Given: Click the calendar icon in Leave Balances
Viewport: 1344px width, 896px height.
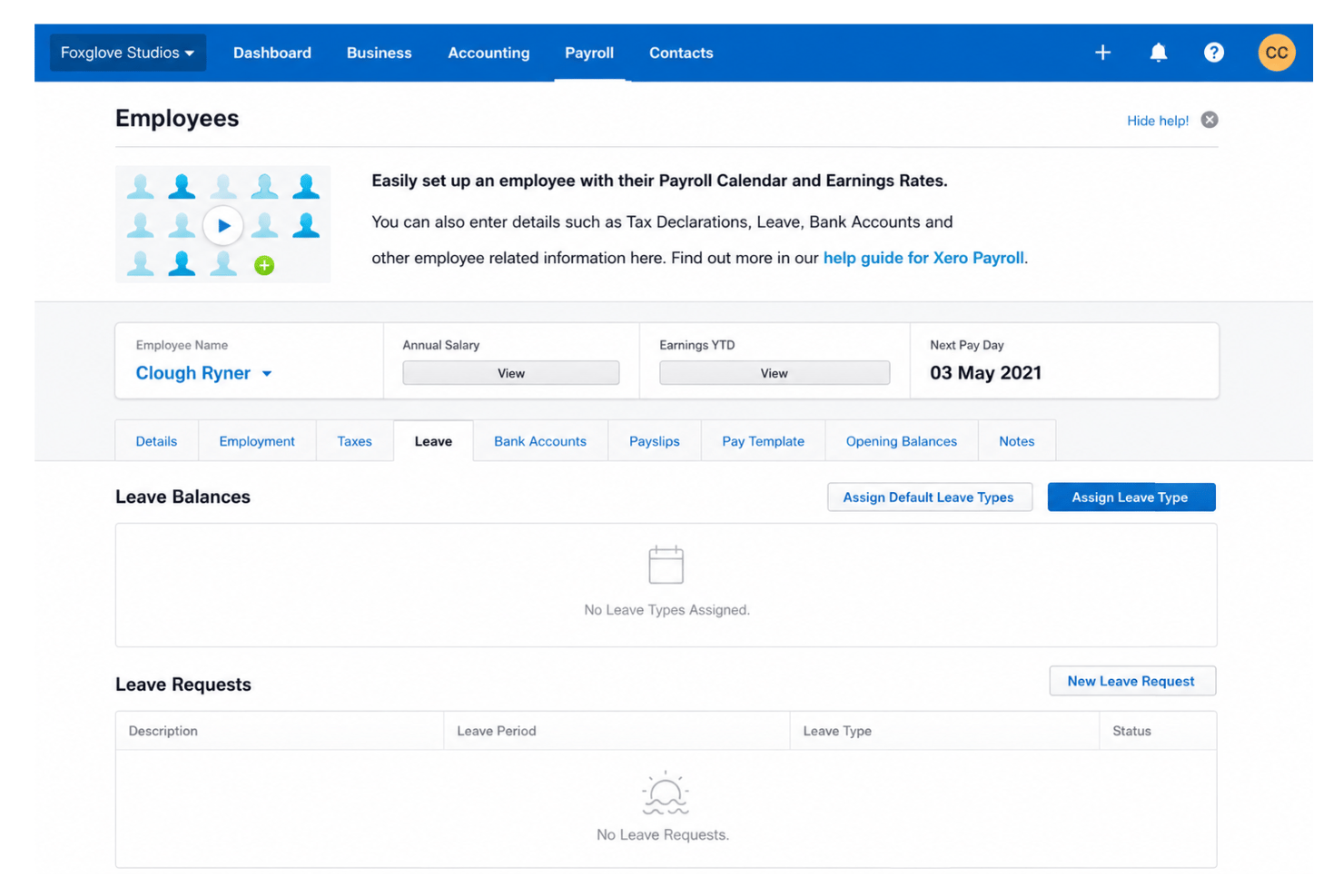Looking at the screenshot, I should (x=666, y=565).
